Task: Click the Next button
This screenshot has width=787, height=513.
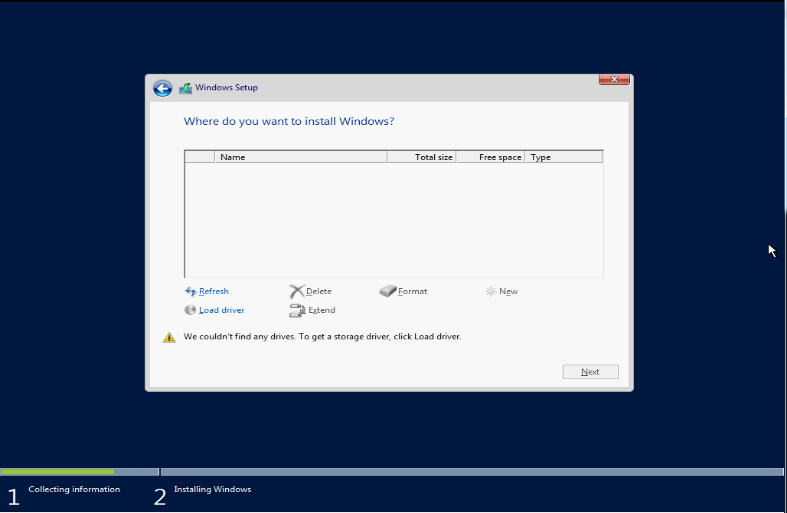Action: [x=590, y=371]
